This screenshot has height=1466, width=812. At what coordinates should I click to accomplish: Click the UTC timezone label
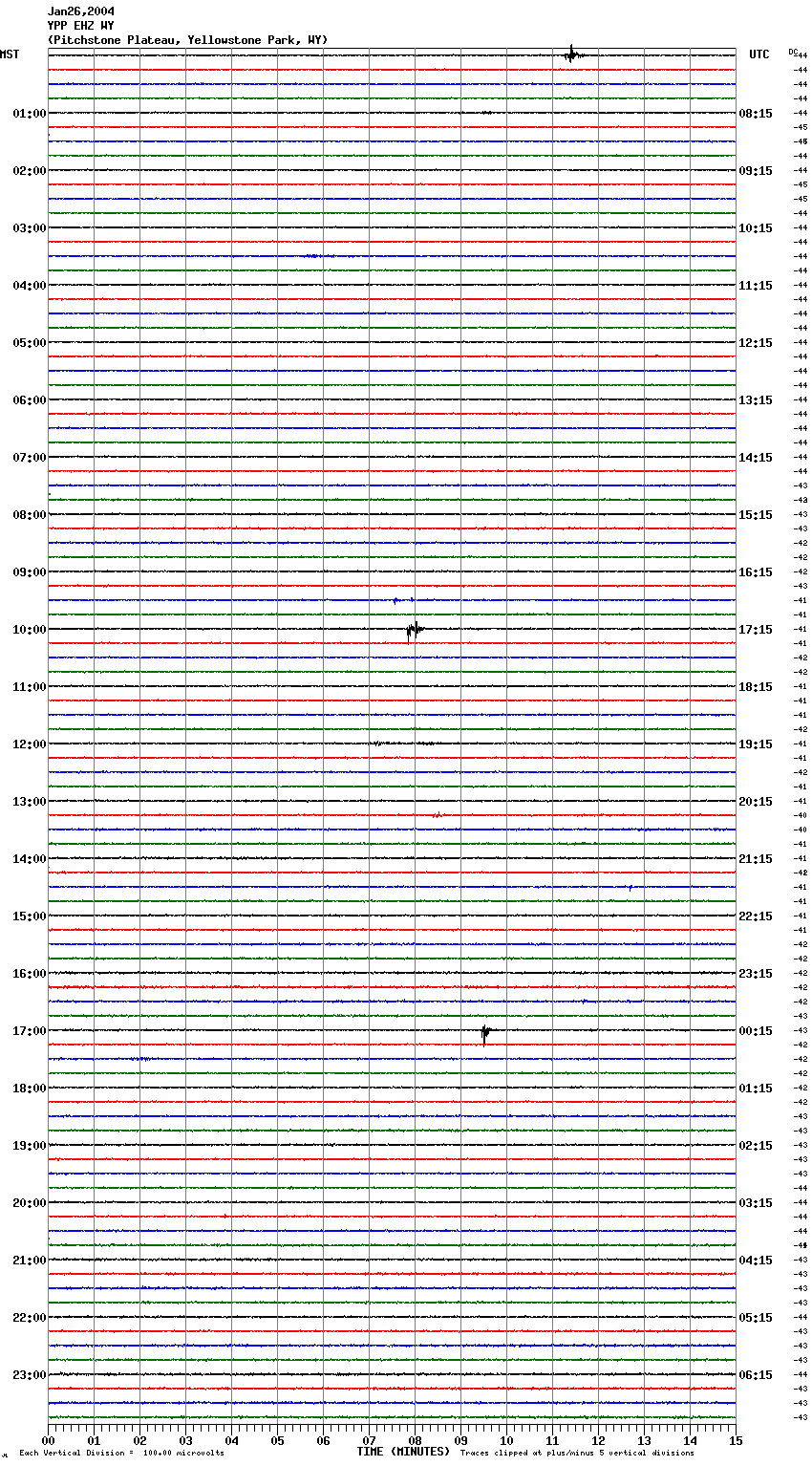tap(759, 54)
